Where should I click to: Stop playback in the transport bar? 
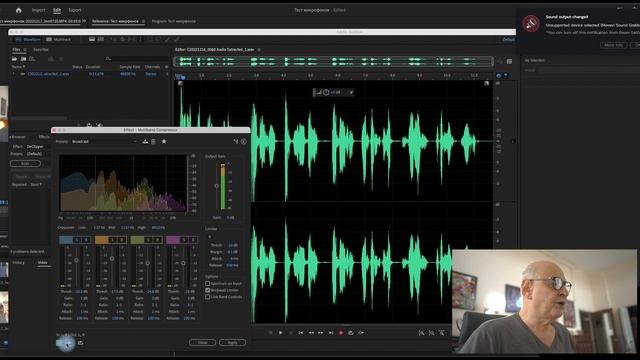pos(271,333)
